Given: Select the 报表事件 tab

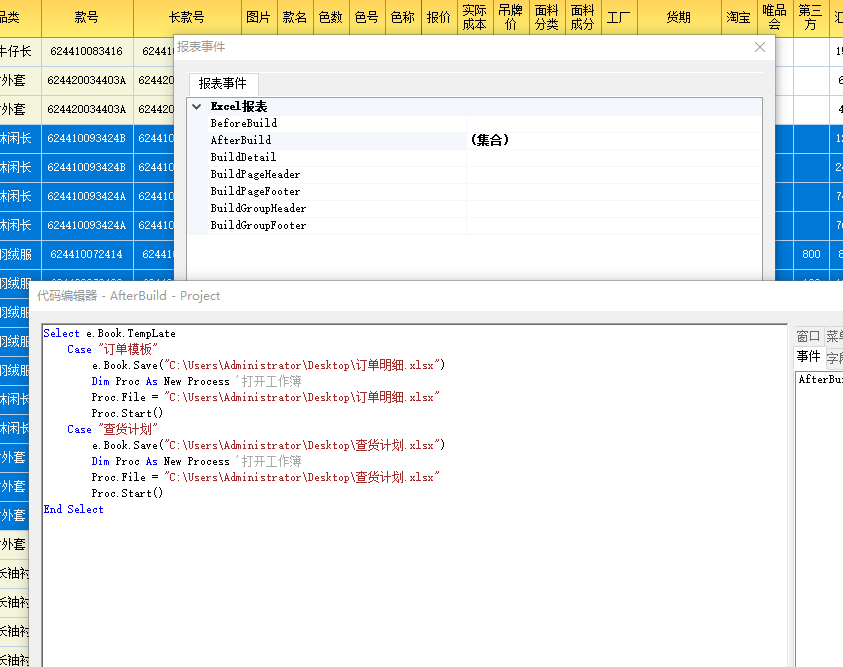Looking at the screenshot, I should coord(223,84).
